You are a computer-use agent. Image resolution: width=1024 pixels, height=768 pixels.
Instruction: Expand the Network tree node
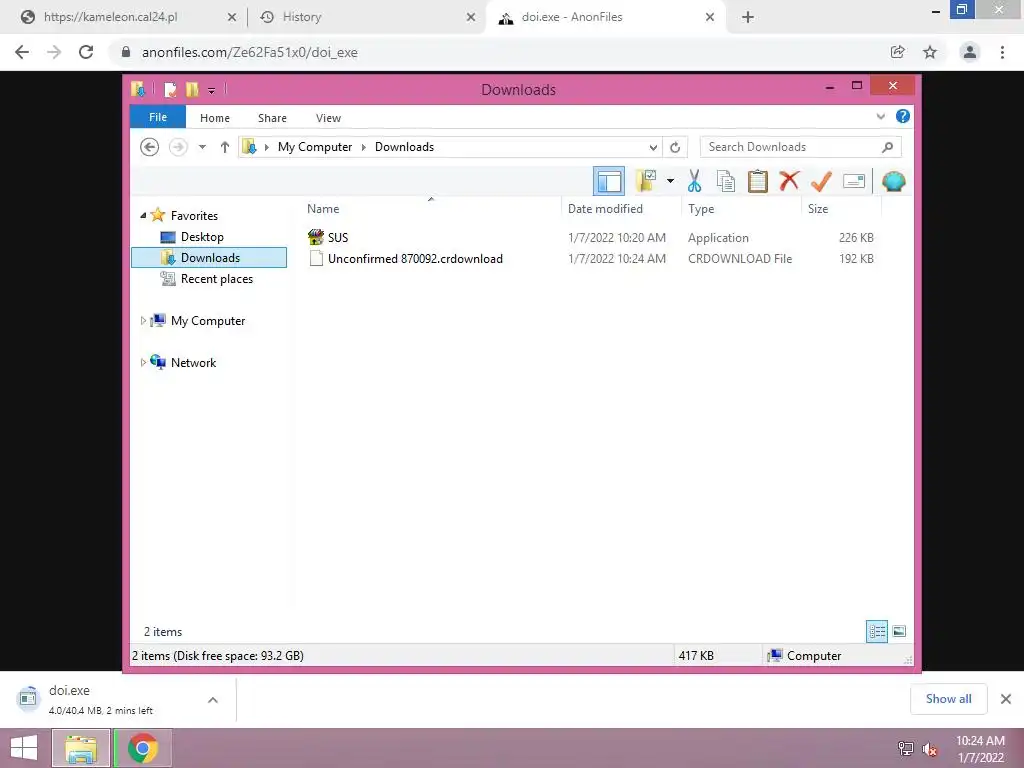point(143,362)
